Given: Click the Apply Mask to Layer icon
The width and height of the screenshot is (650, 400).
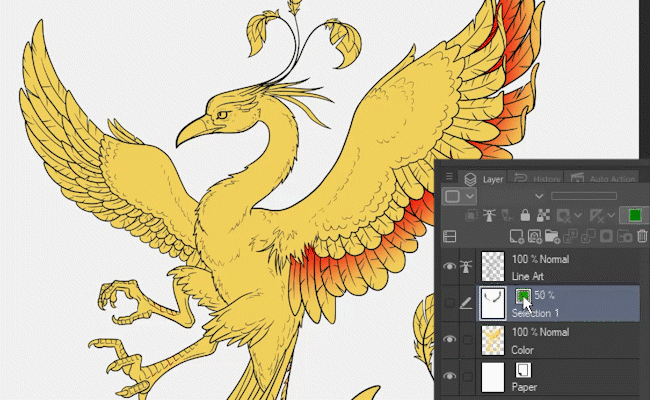Looking at the screenshot, I should pos(624,236).
